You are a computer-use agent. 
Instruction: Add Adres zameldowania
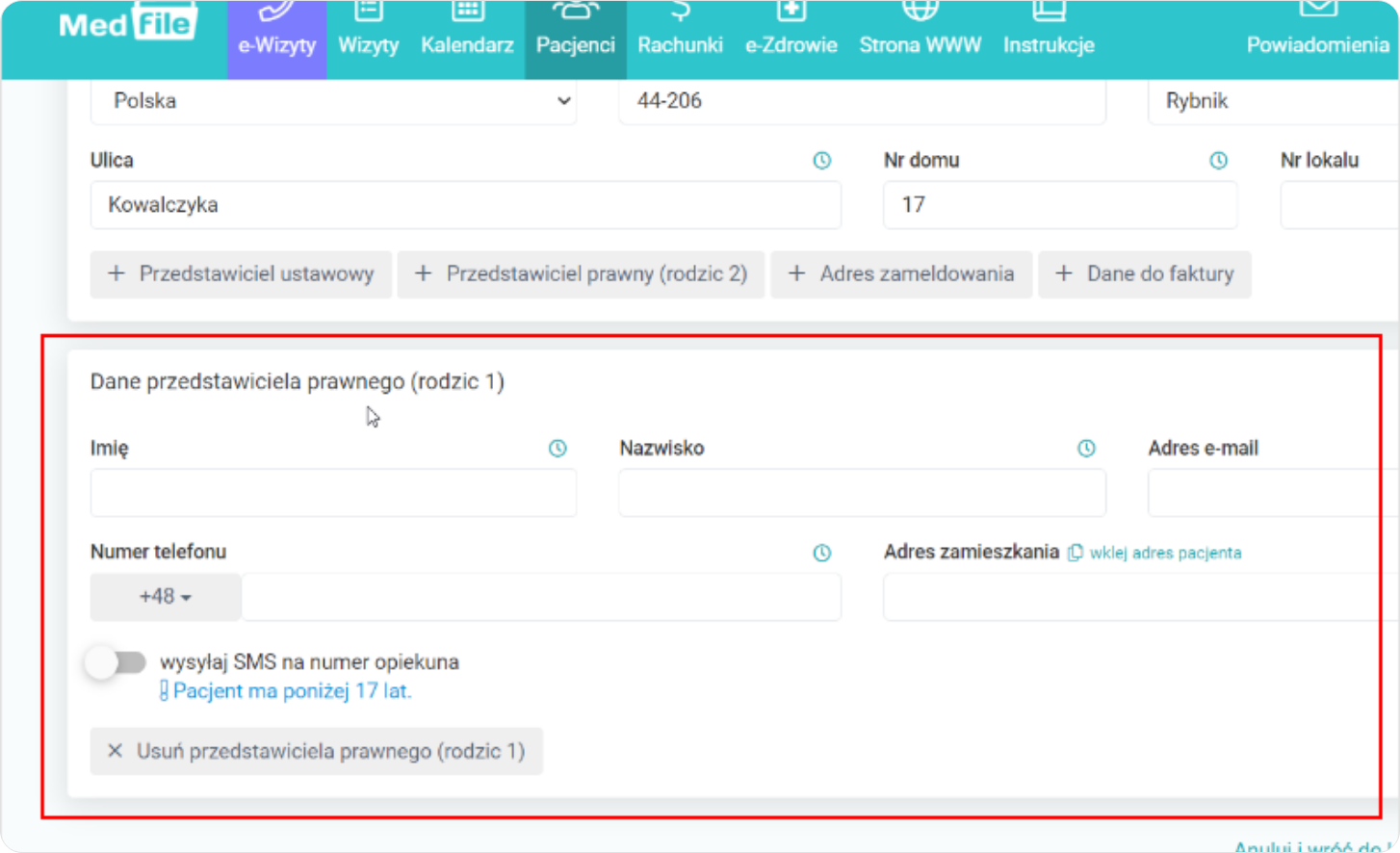pyautogui.click(x=901, y=274)
